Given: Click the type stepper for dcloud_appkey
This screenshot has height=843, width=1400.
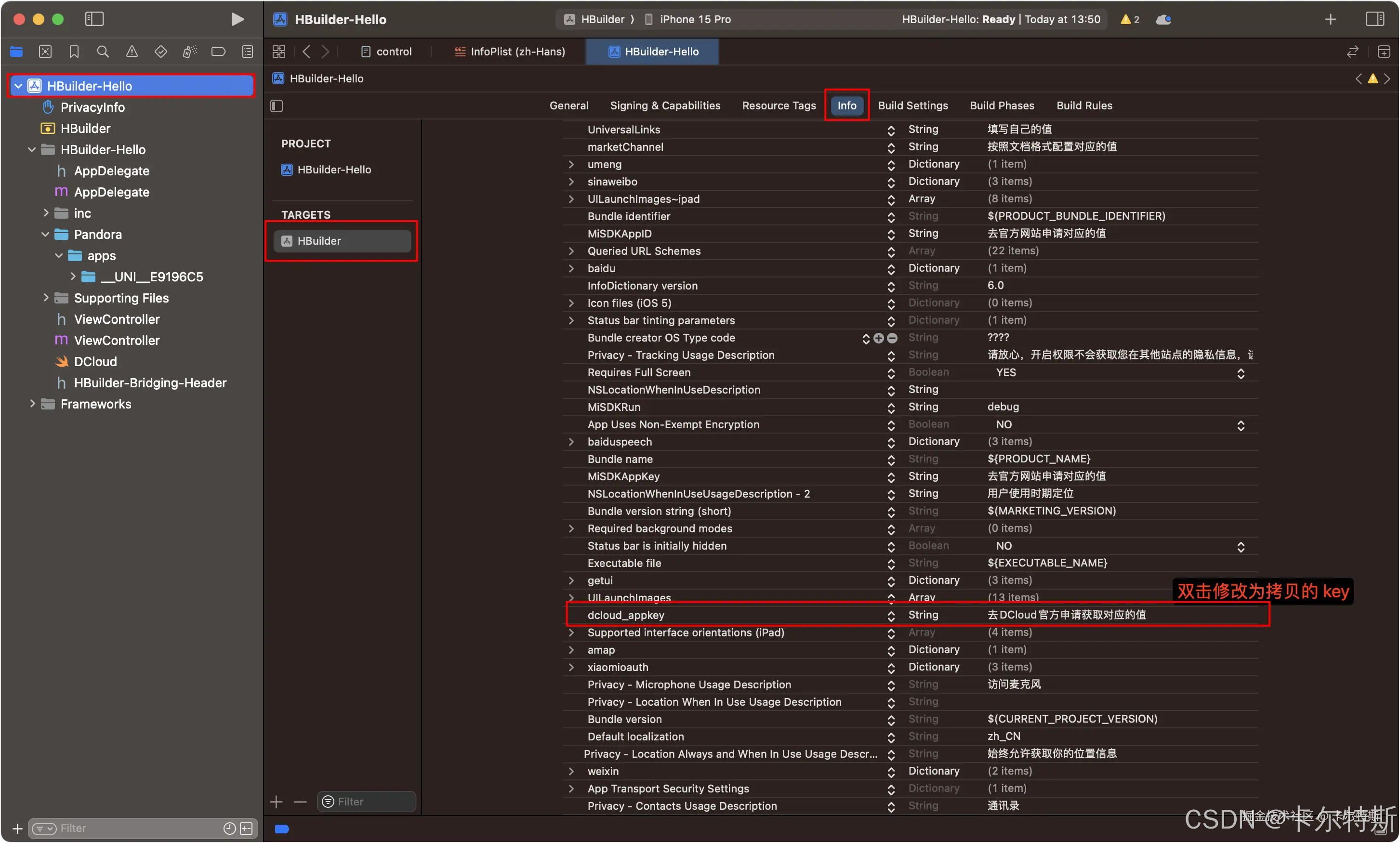Looking at the screenshot, I should (891, 615).
